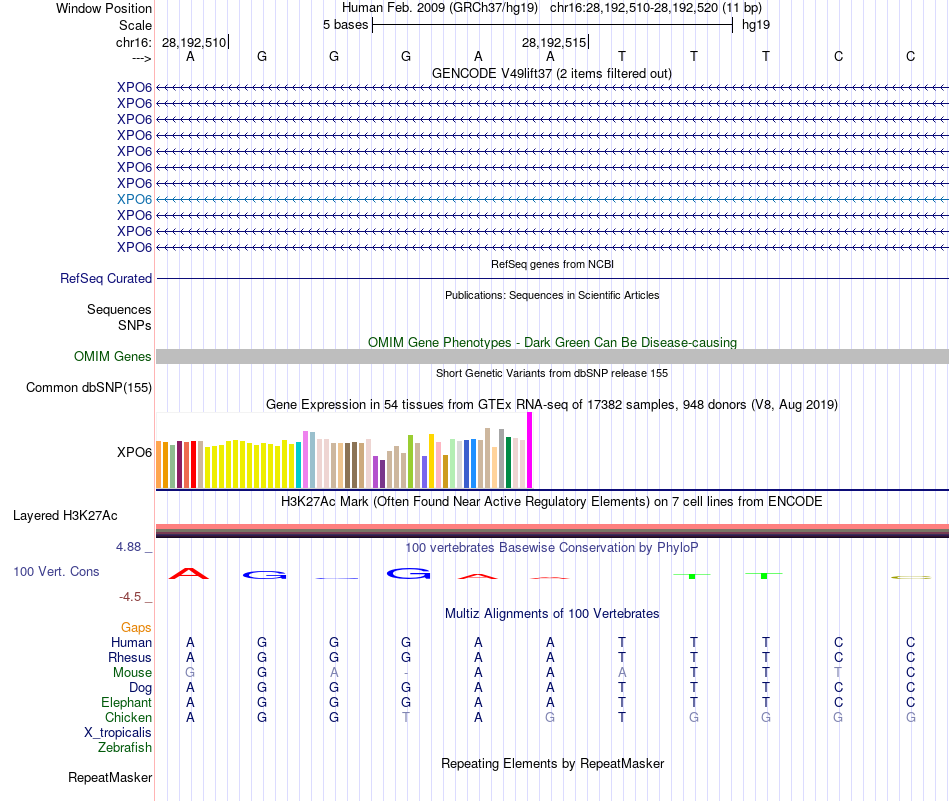Click RefSeq genes from NCBI title
Viewport: 950px width, 801px height.
pyautogui.click(x=552, y=264)
